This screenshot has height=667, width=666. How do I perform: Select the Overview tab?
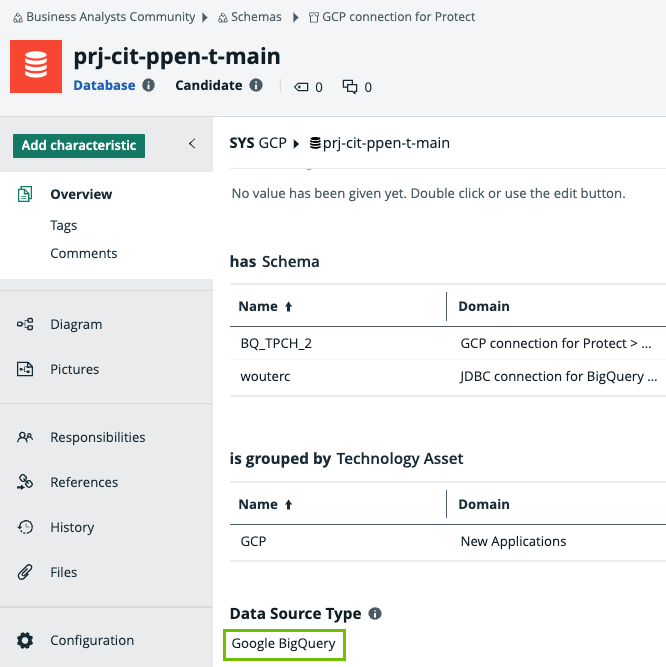(x=81, y=194)
